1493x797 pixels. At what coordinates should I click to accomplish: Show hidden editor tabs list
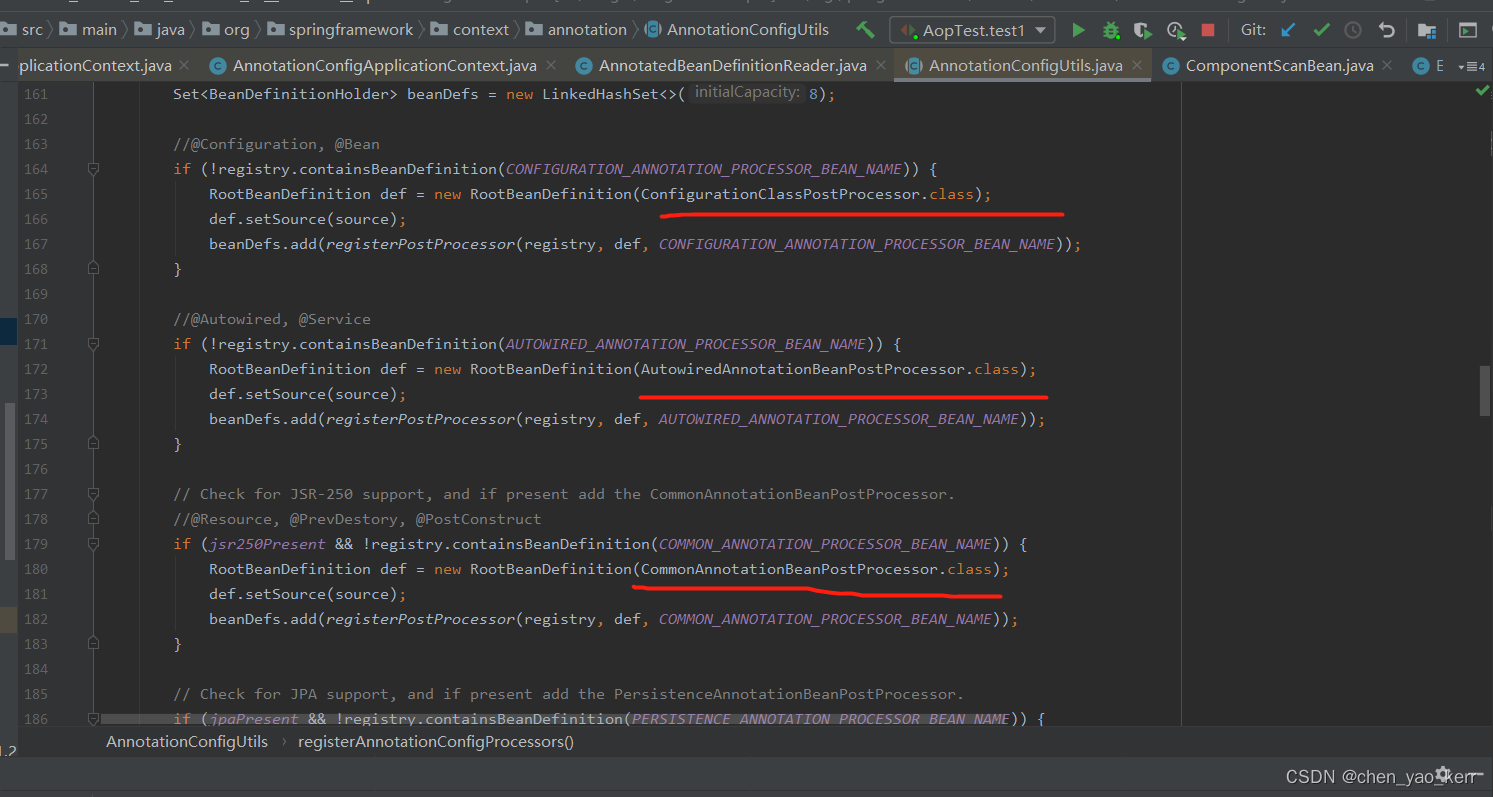pos(1472,66)
